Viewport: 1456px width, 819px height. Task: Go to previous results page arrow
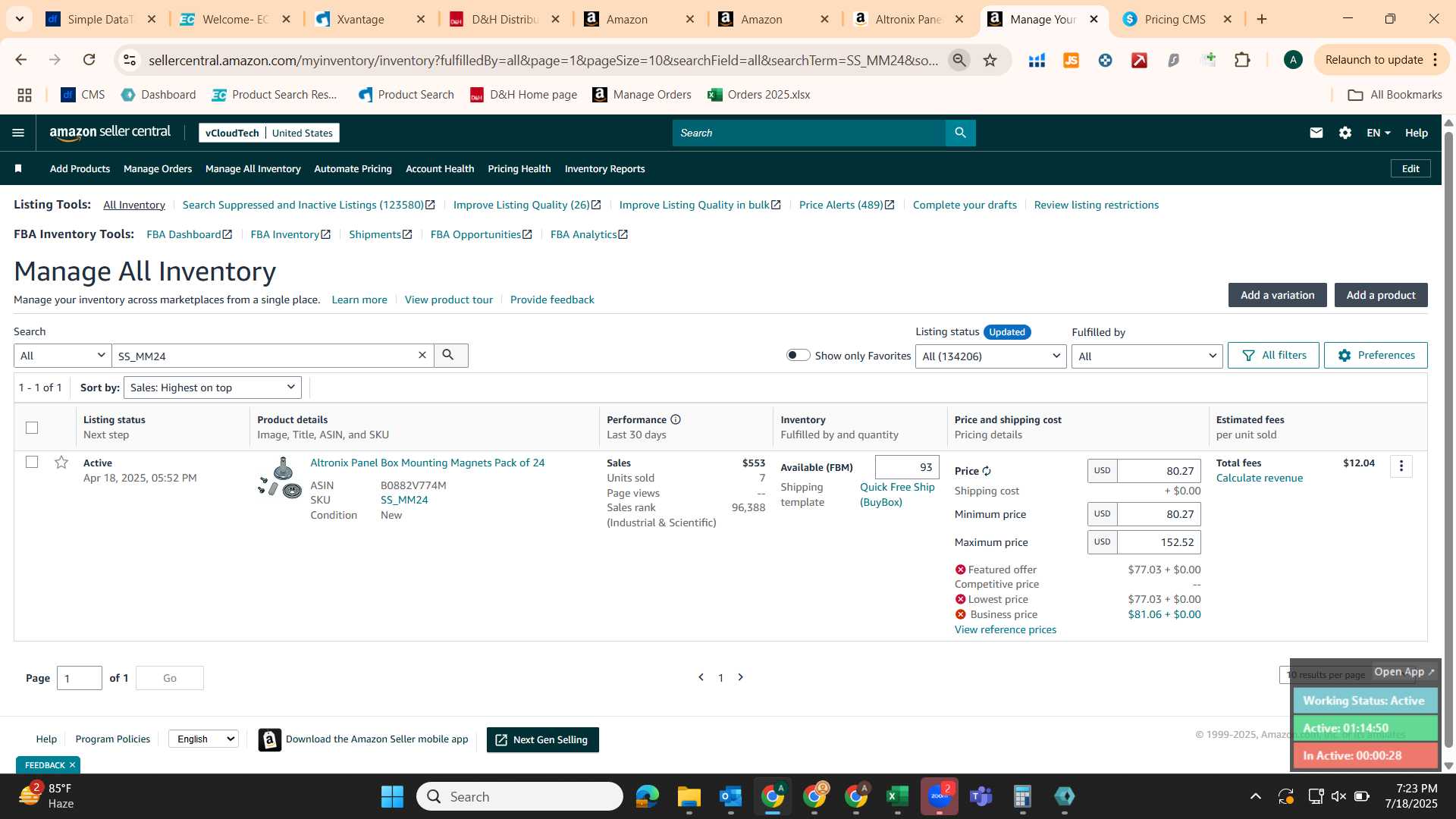click(701, 677)
